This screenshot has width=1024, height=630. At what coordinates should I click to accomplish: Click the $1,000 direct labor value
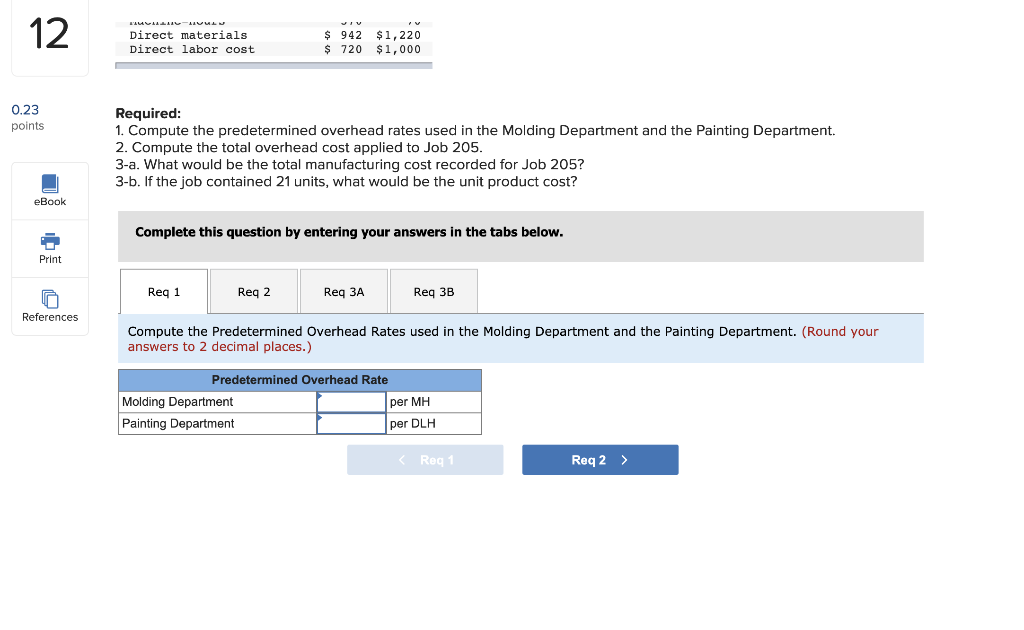tap(398, 50)
